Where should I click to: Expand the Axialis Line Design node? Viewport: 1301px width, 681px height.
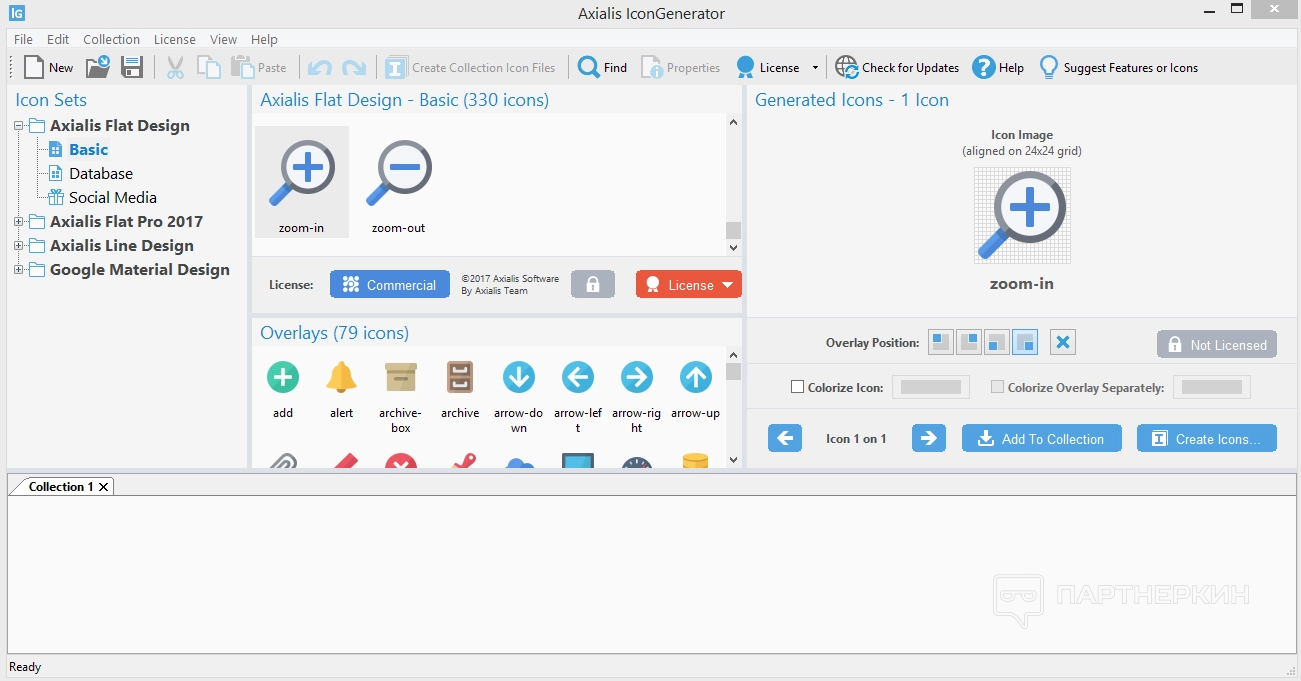[x=18, y=246]
